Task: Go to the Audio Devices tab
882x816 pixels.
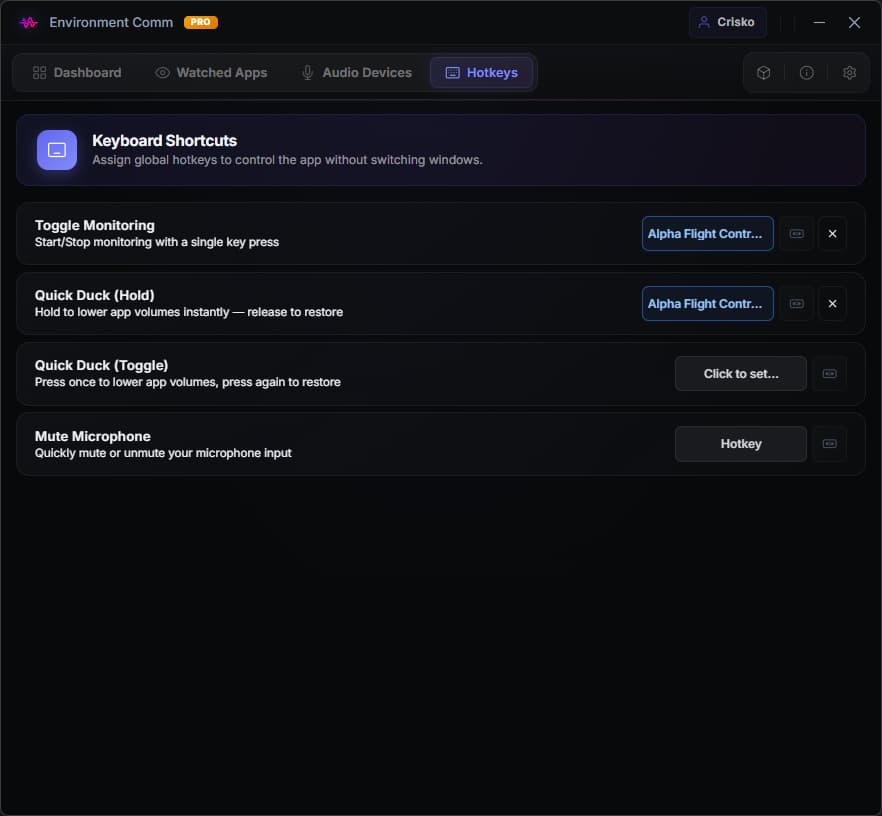Action: coord(356,73)
